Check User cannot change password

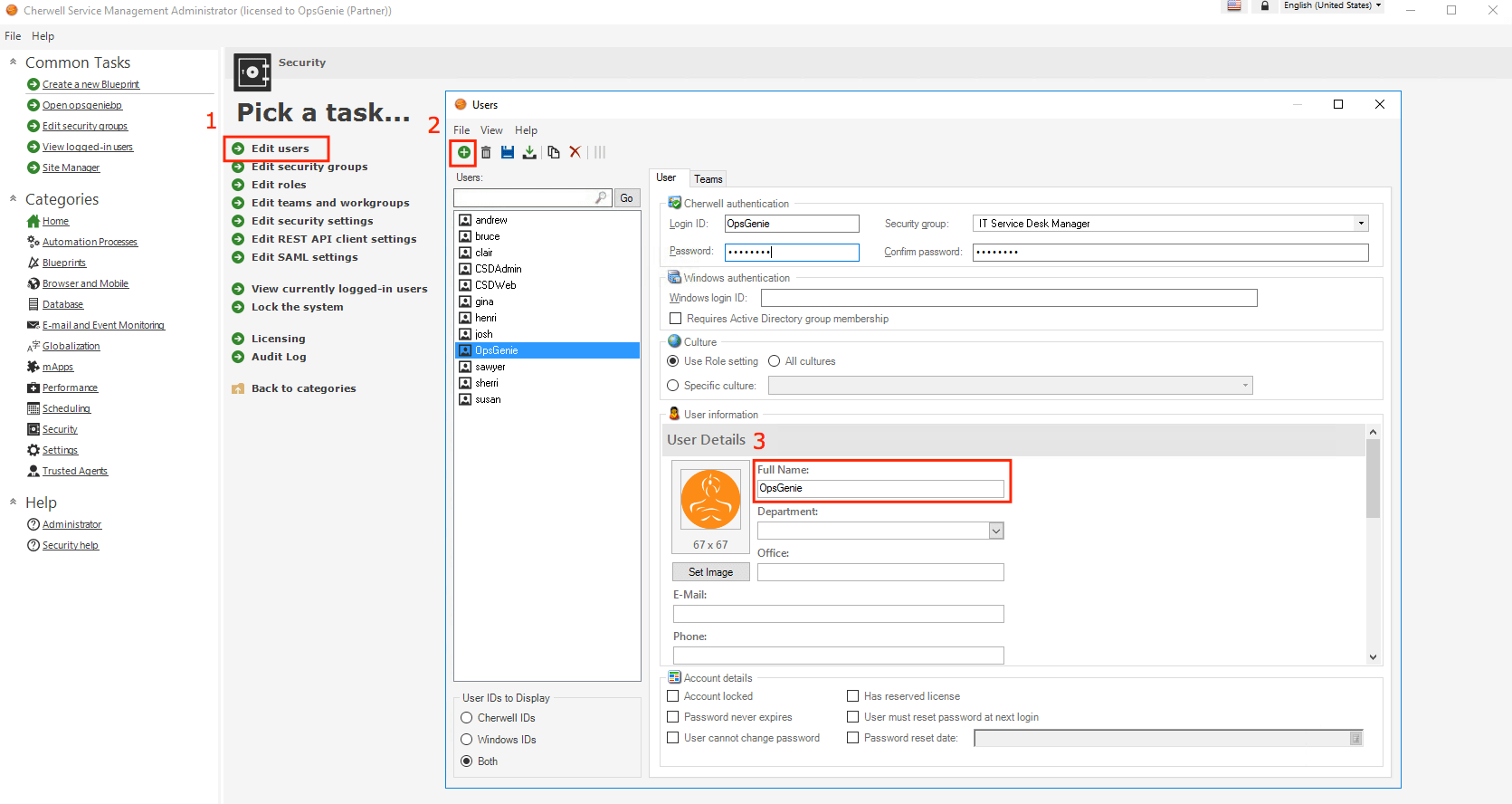673,738
